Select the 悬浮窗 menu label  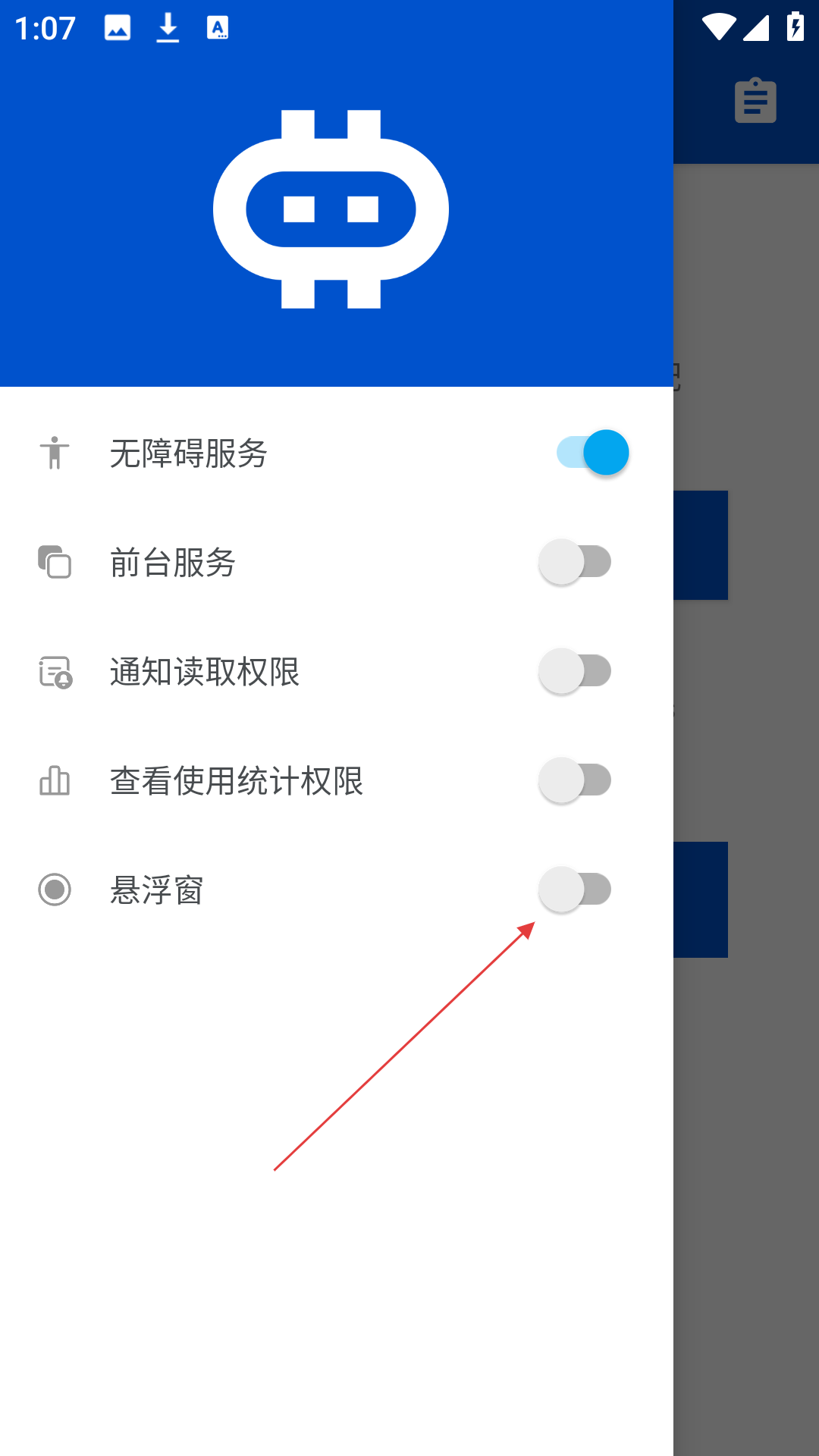tap(157, 890)
